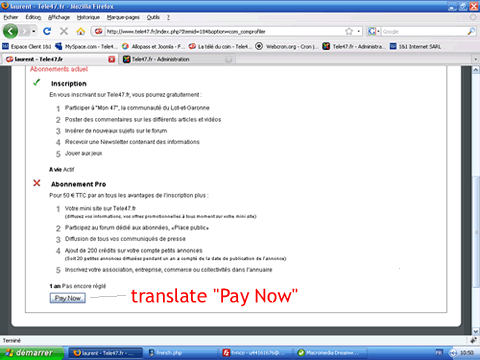
Task: Click the Abonnement Pro heading
Action: coord(78,184)
